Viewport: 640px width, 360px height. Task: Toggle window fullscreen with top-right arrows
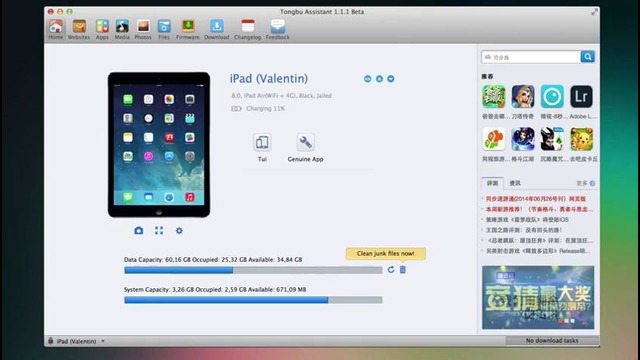[595, 12]
